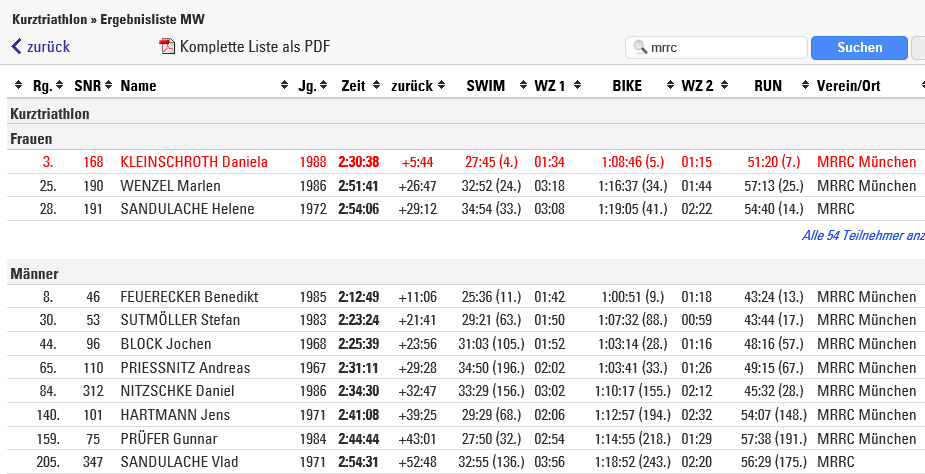Sort results by RUN time header

pos(768,86)
